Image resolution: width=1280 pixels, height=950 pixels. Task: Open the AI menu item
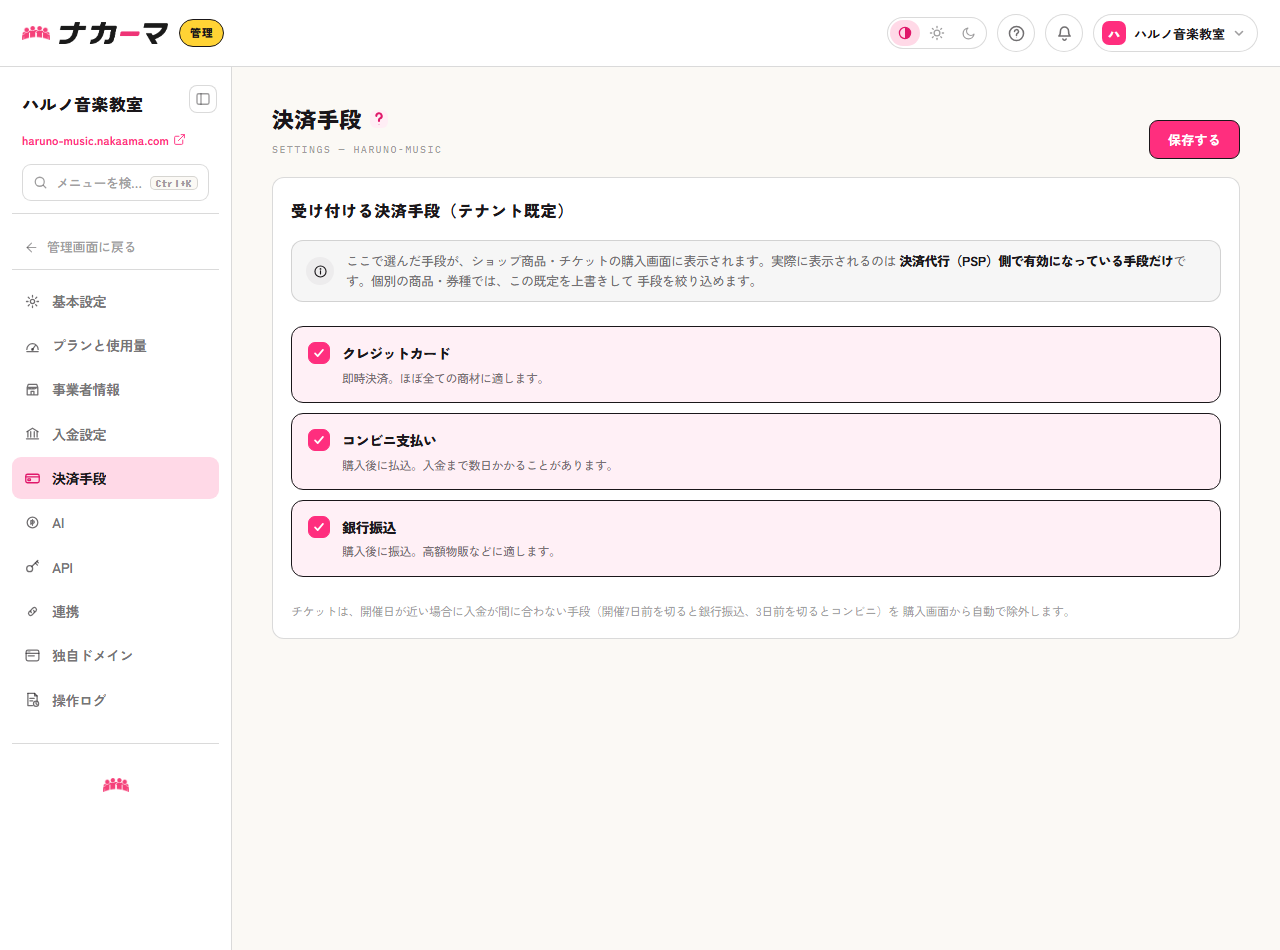(x=115, y=523)
